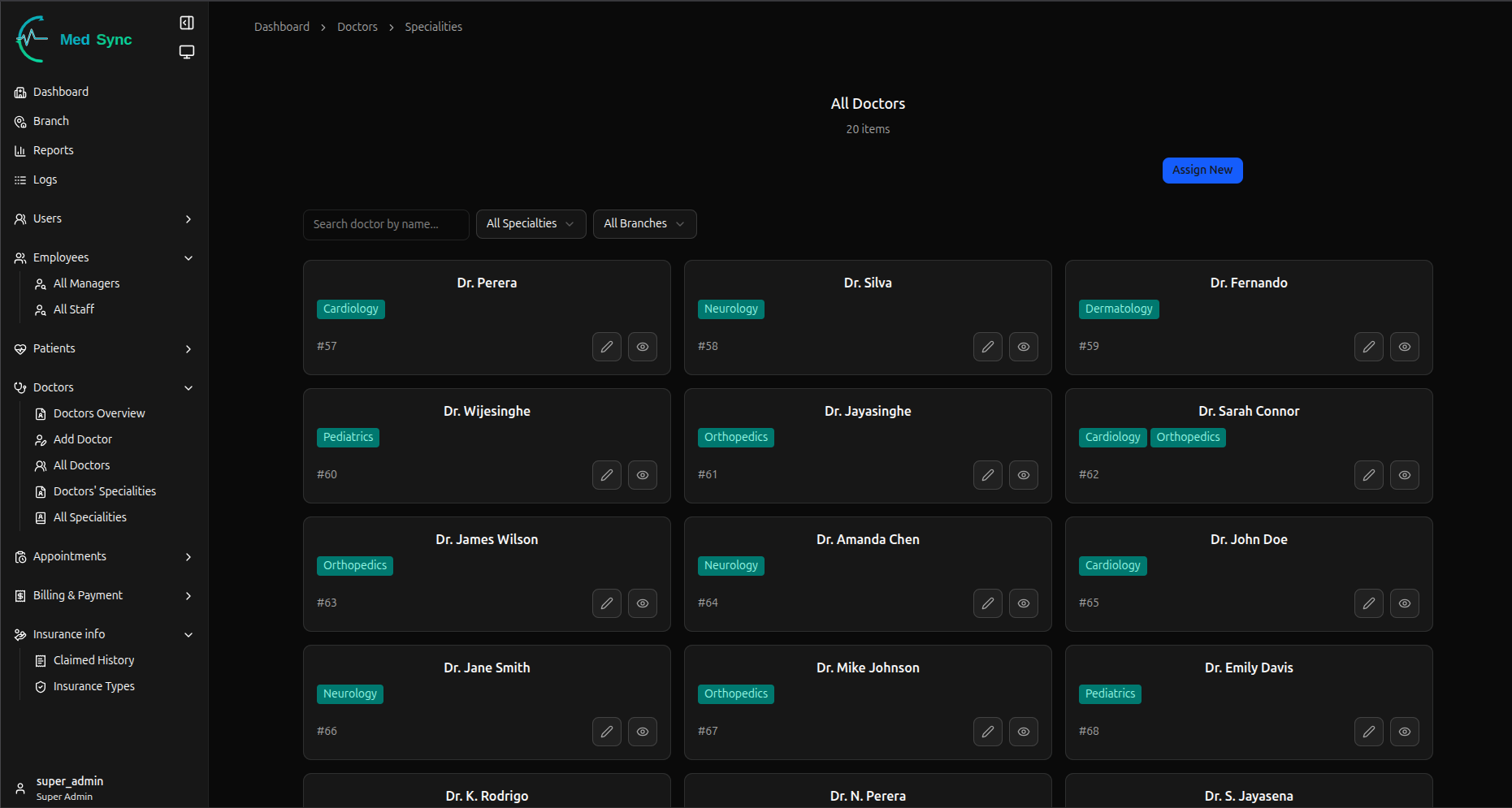Click the sidebar collapse panel icon
Image resolution: width=1512 pixels, height=808 pixels.
pyautogui.click(x=187, y=23)
